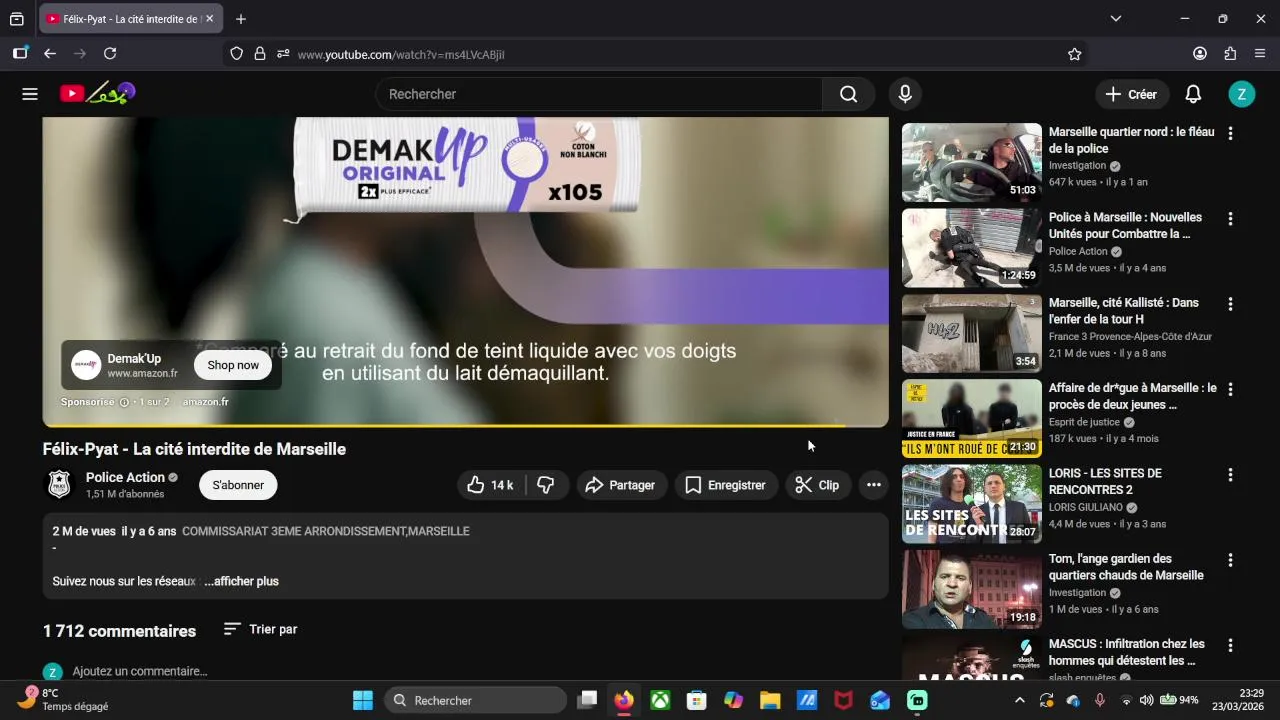The height and width of the screenshot is (720, 1280).
Task: Open the tracking protection shield icon
Action: click(x=236, y=54)
